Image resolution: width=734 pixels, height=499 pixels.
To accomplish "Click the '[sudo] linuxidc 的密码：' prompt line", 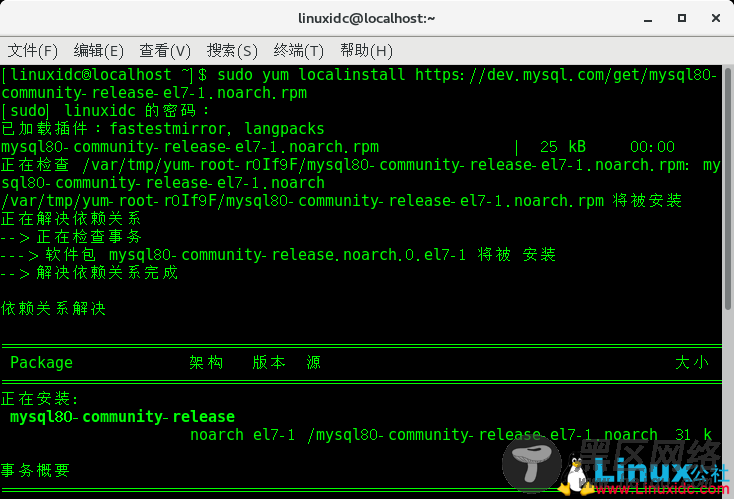I will point(105,111).
